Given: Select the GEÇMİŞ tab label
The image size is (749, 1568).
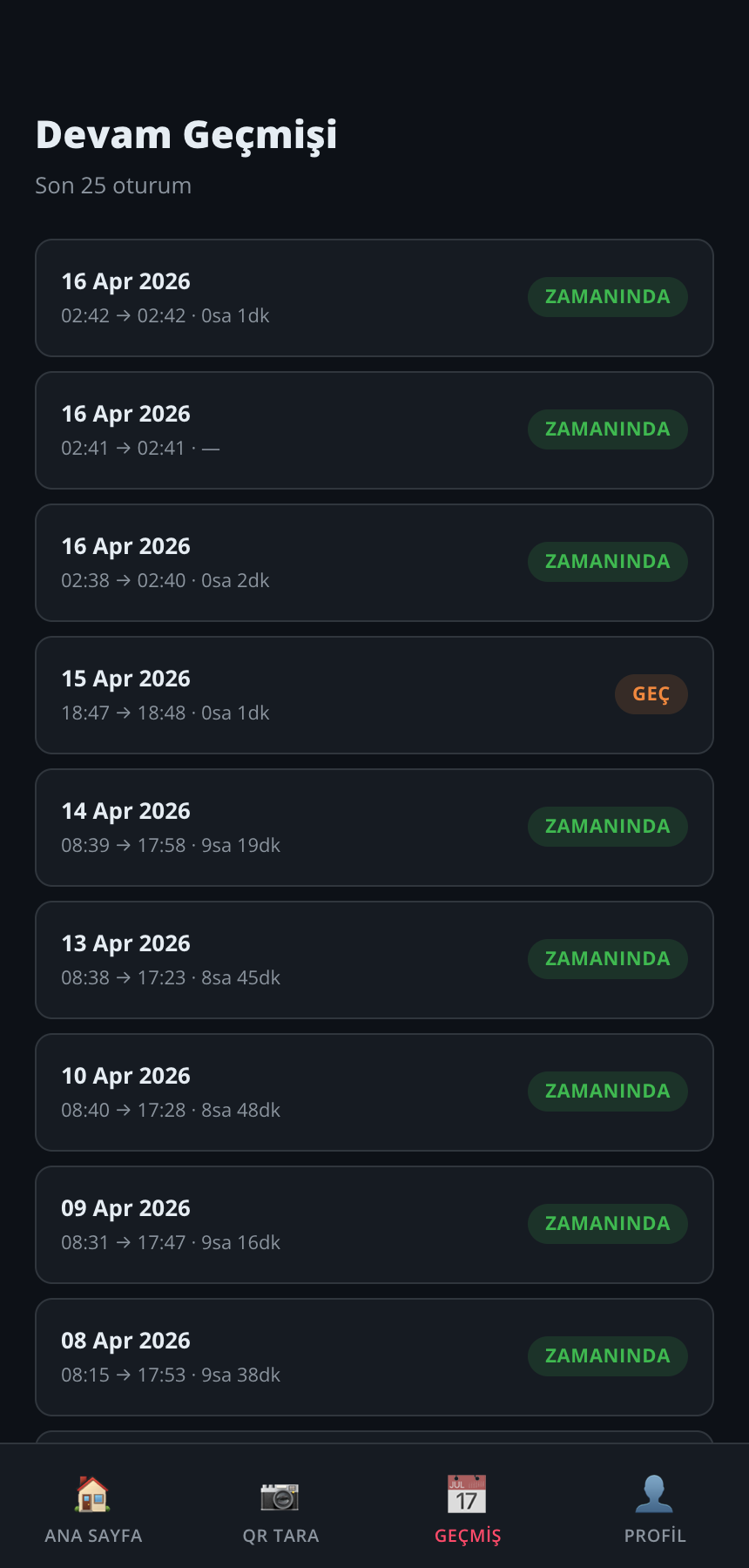Looking at the screenshot, I should point(468,1536).
